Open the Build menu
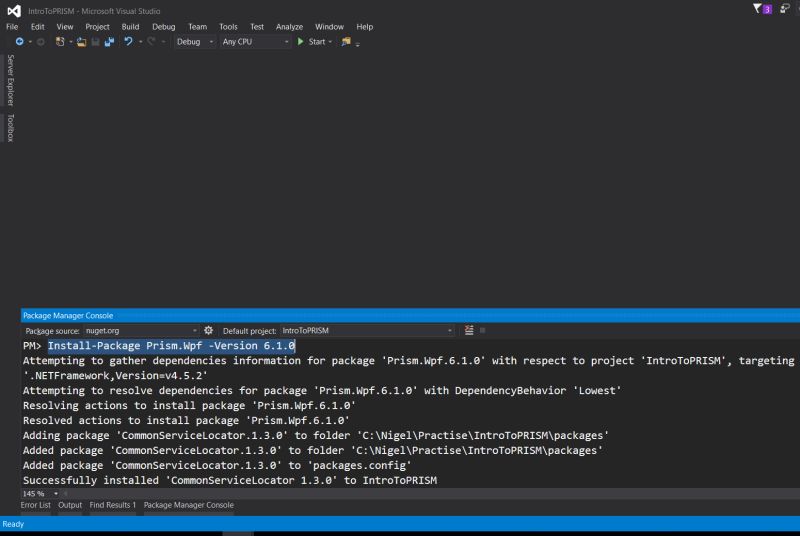The width and height of the screenshot is (800, 536). [130, 27]
